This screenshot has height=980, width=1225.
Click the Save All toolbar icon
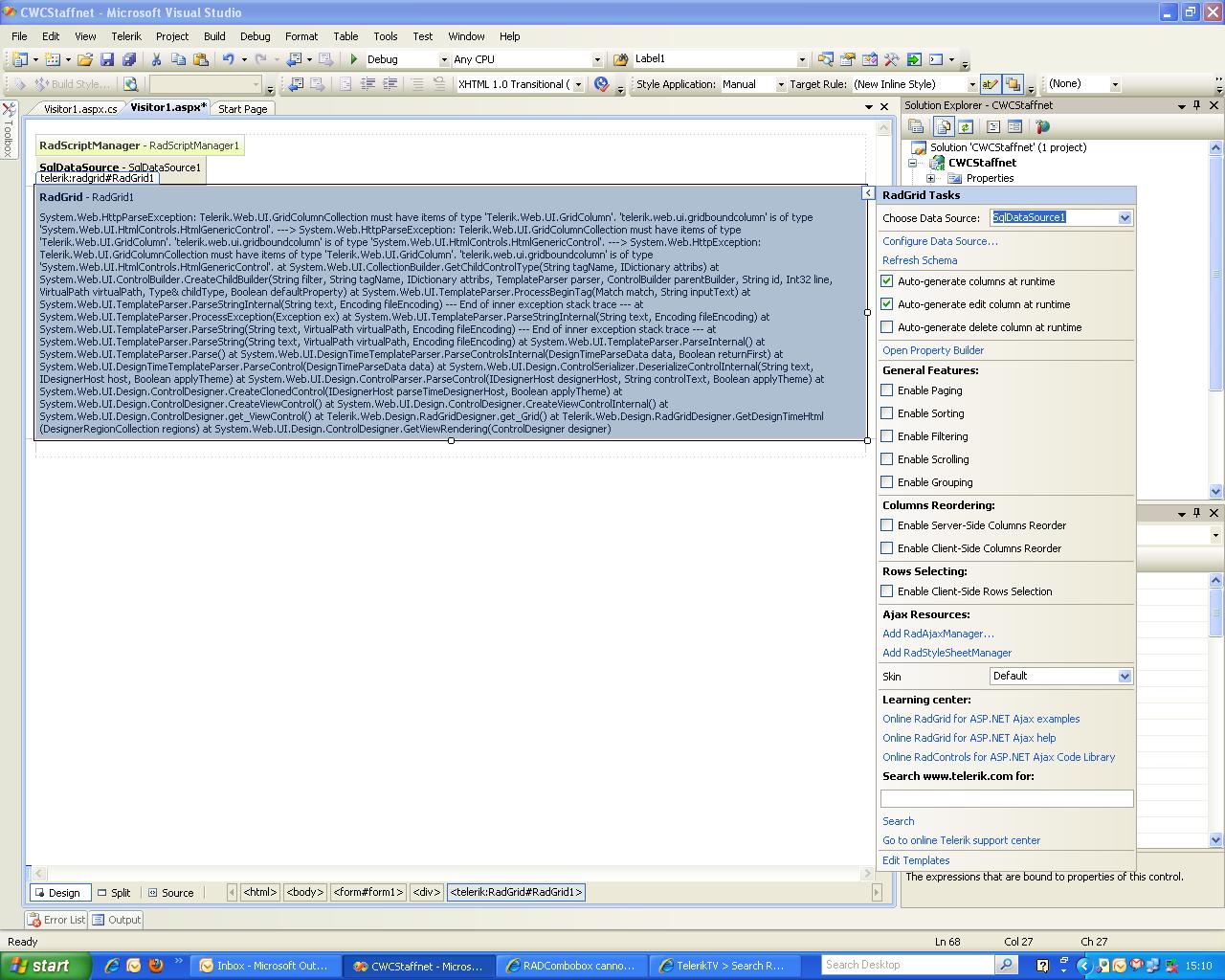[128, 59]
